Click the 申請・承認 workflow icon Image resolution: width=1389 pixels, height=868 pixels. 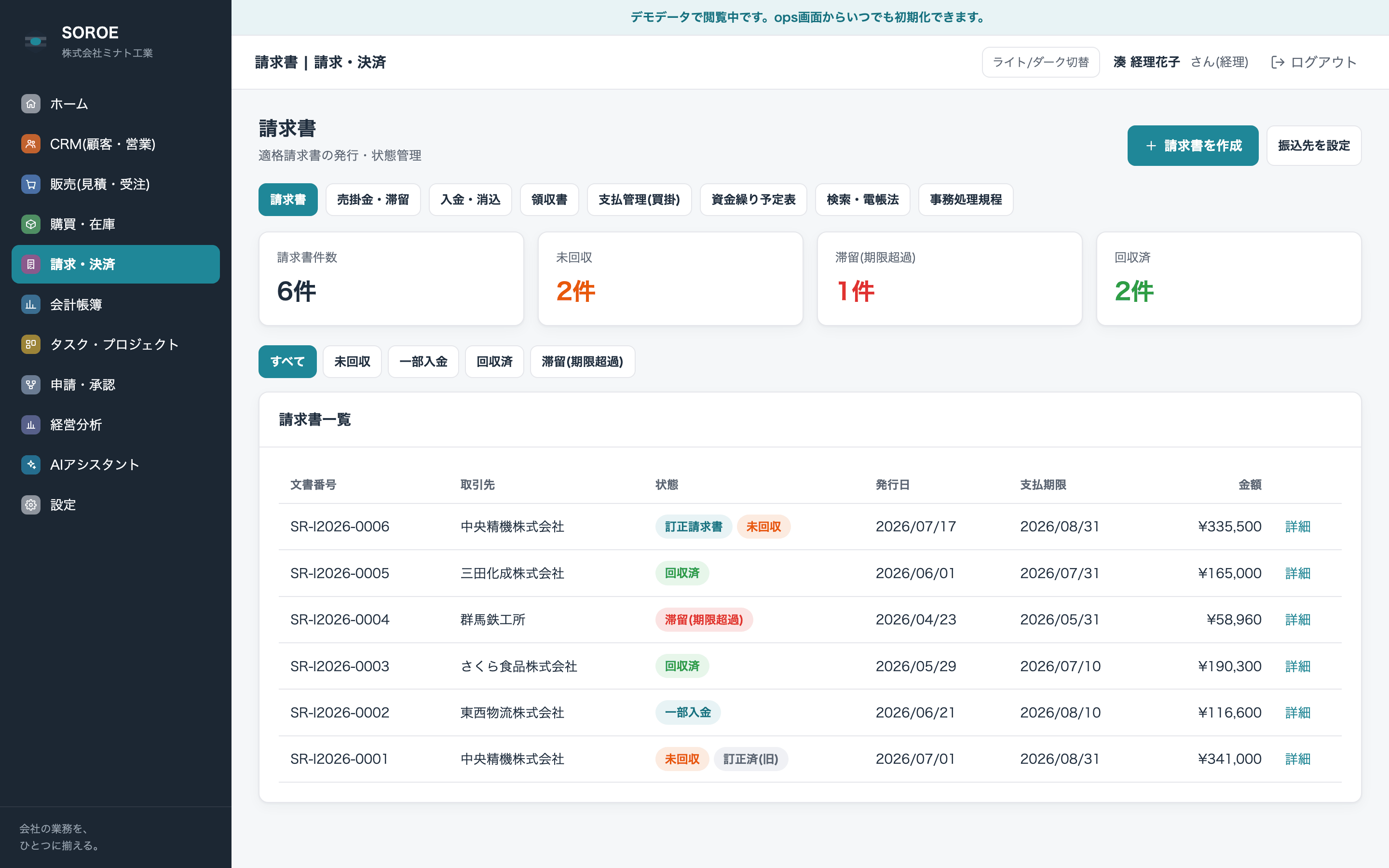click(30, 385)
